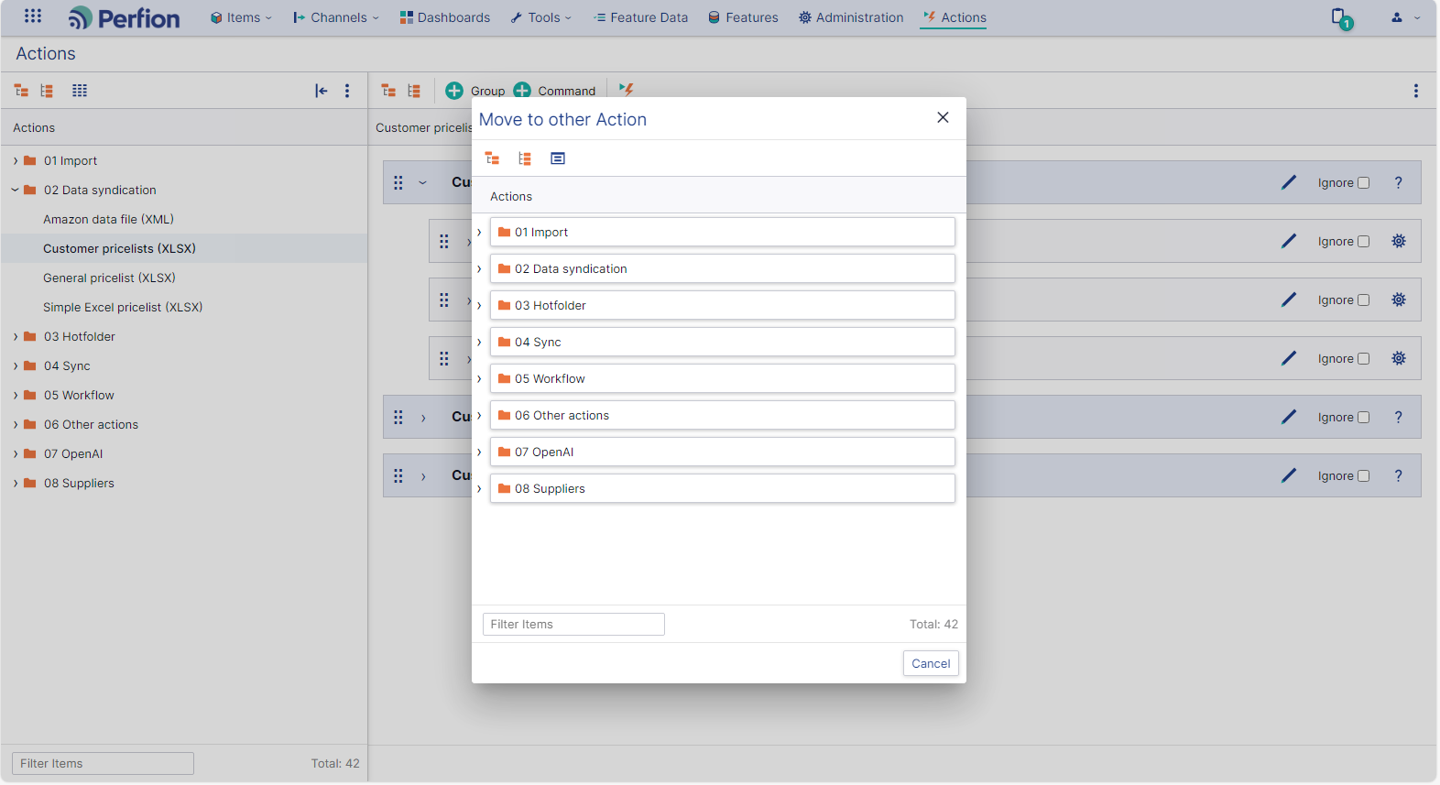Toggle Ignore checkbox on second nested command row

1363,300
